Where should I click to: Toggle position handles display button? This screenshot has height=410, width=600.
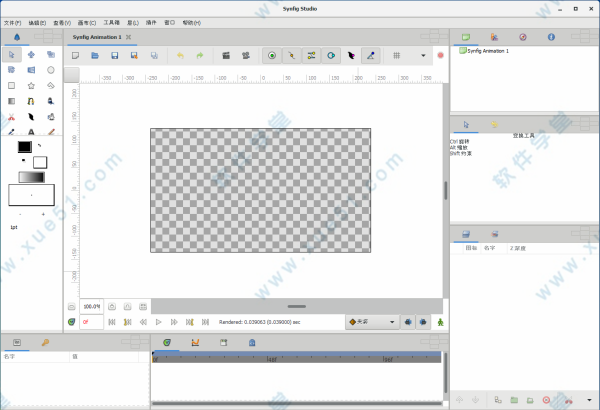pos(272,56)
